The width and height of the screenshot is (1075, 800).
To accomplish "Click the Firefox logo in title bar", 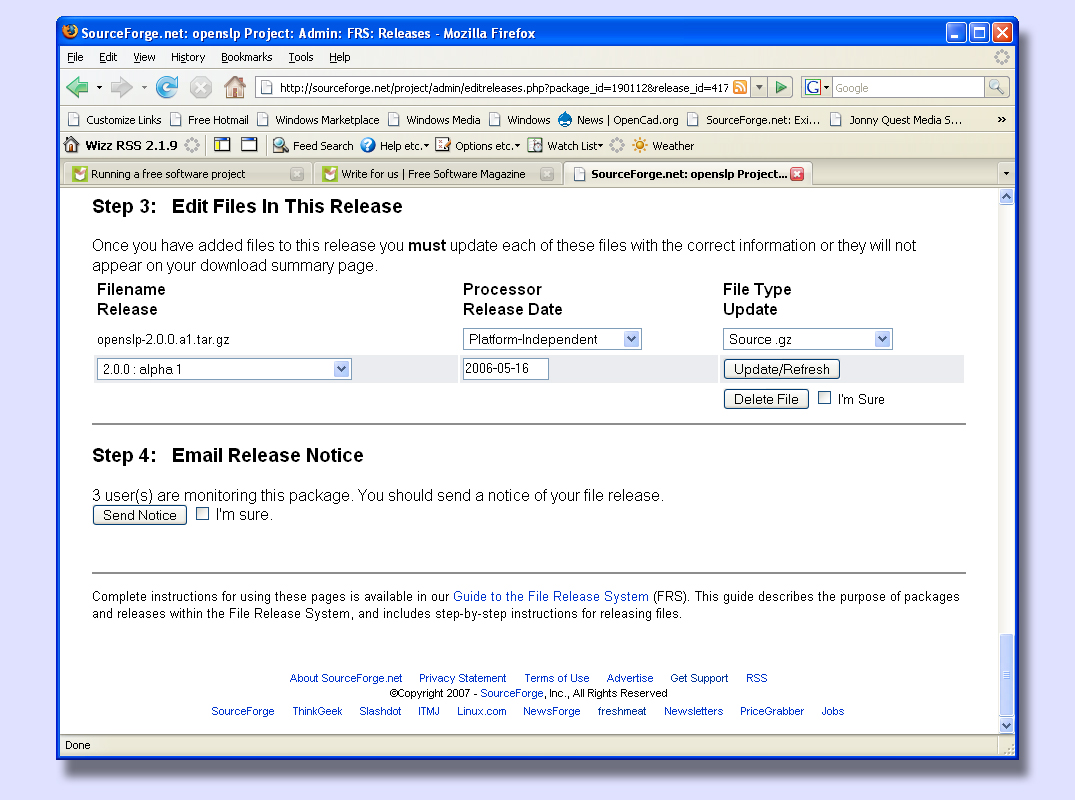I will [69, 32].
